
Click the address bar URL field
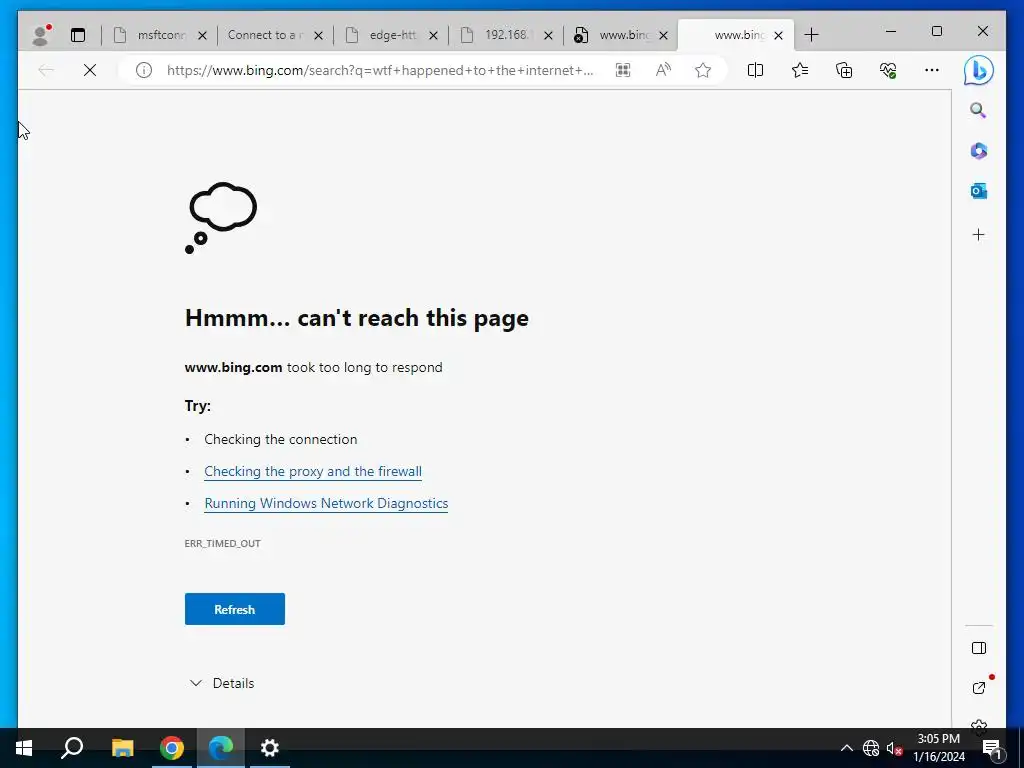click(380, 70)
